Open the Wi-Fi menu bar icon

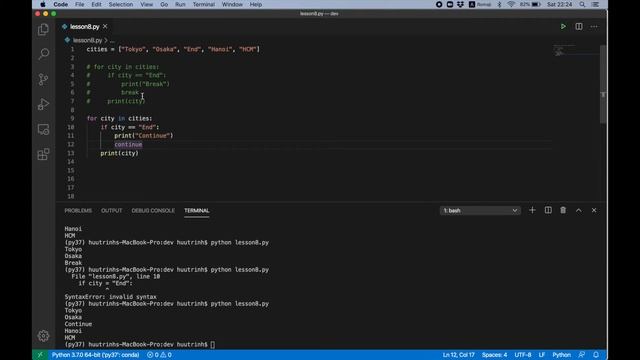[x=511, y=4]
